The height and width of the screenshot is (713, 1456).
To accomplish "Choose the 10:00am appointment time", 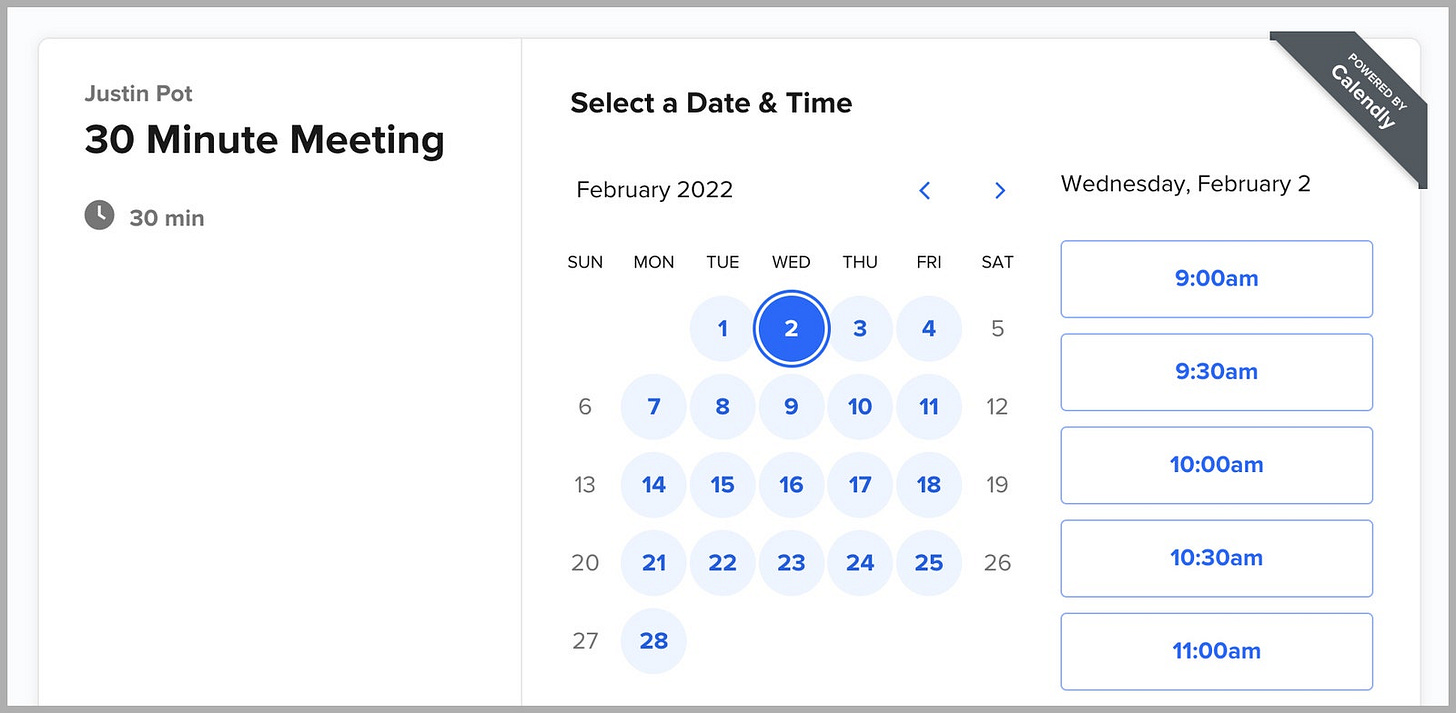I will 1216,465.
